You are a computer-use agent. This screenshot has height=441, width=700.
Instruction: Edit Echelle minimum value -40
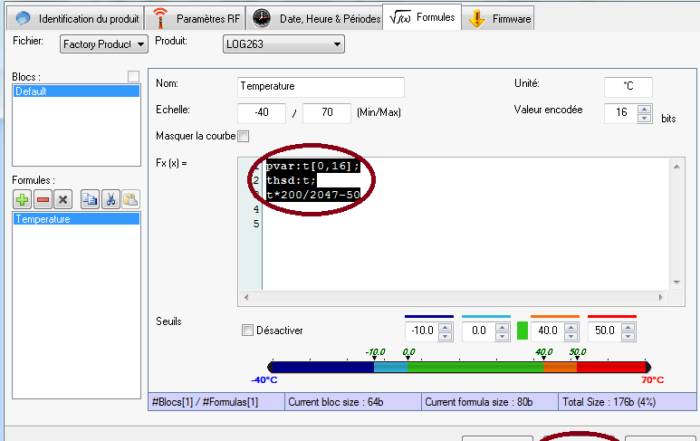[262, 112]
